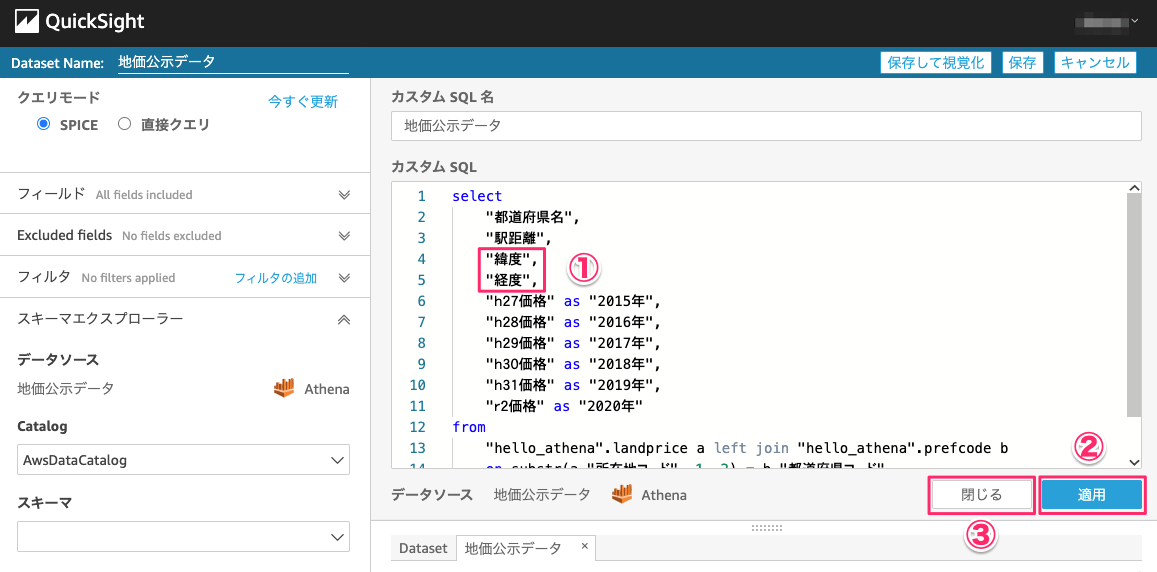The width and height of the screenshot is (1157, 572).
Task: Click the SQL editor vertical scrollbar thumb
Action: [1135, 307]
